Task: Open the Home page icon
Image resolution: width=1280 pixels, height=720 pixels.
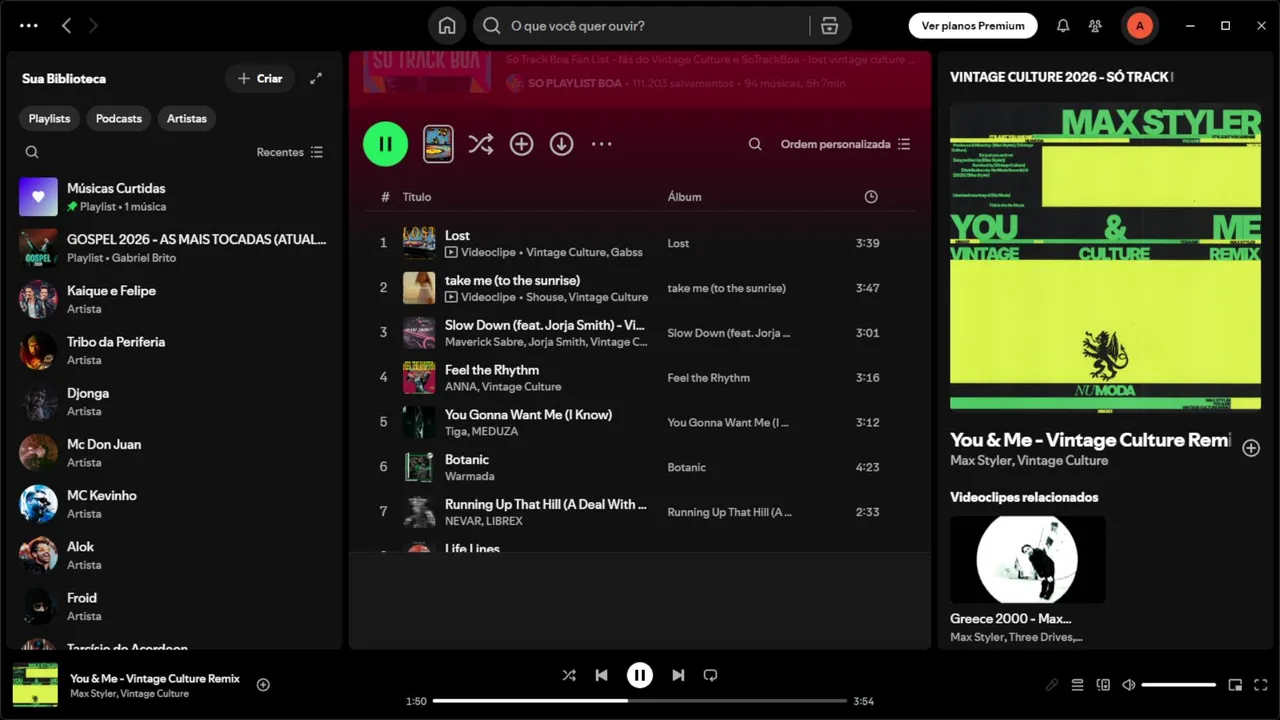Action: (447, 26)
